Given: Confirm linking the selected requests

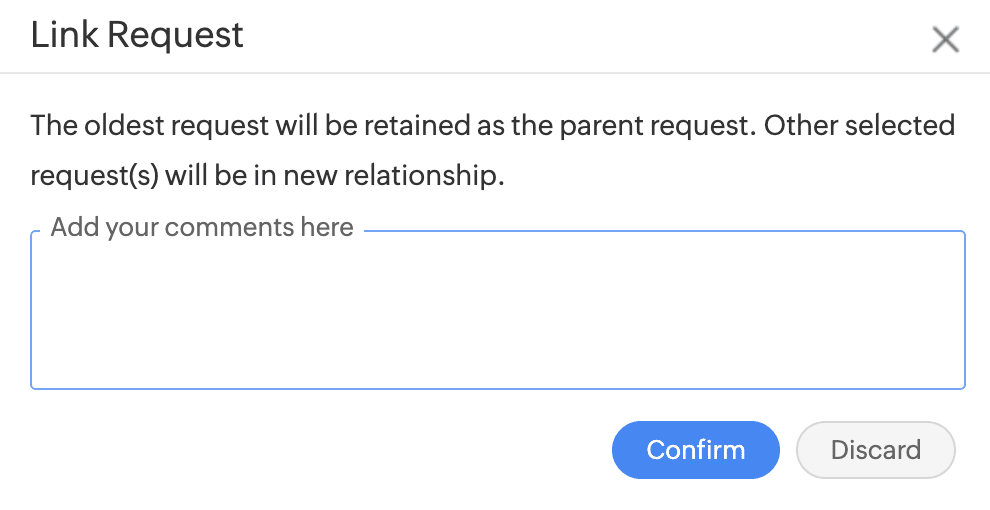Looking at the screenshot, I should (x=695, y=450).
